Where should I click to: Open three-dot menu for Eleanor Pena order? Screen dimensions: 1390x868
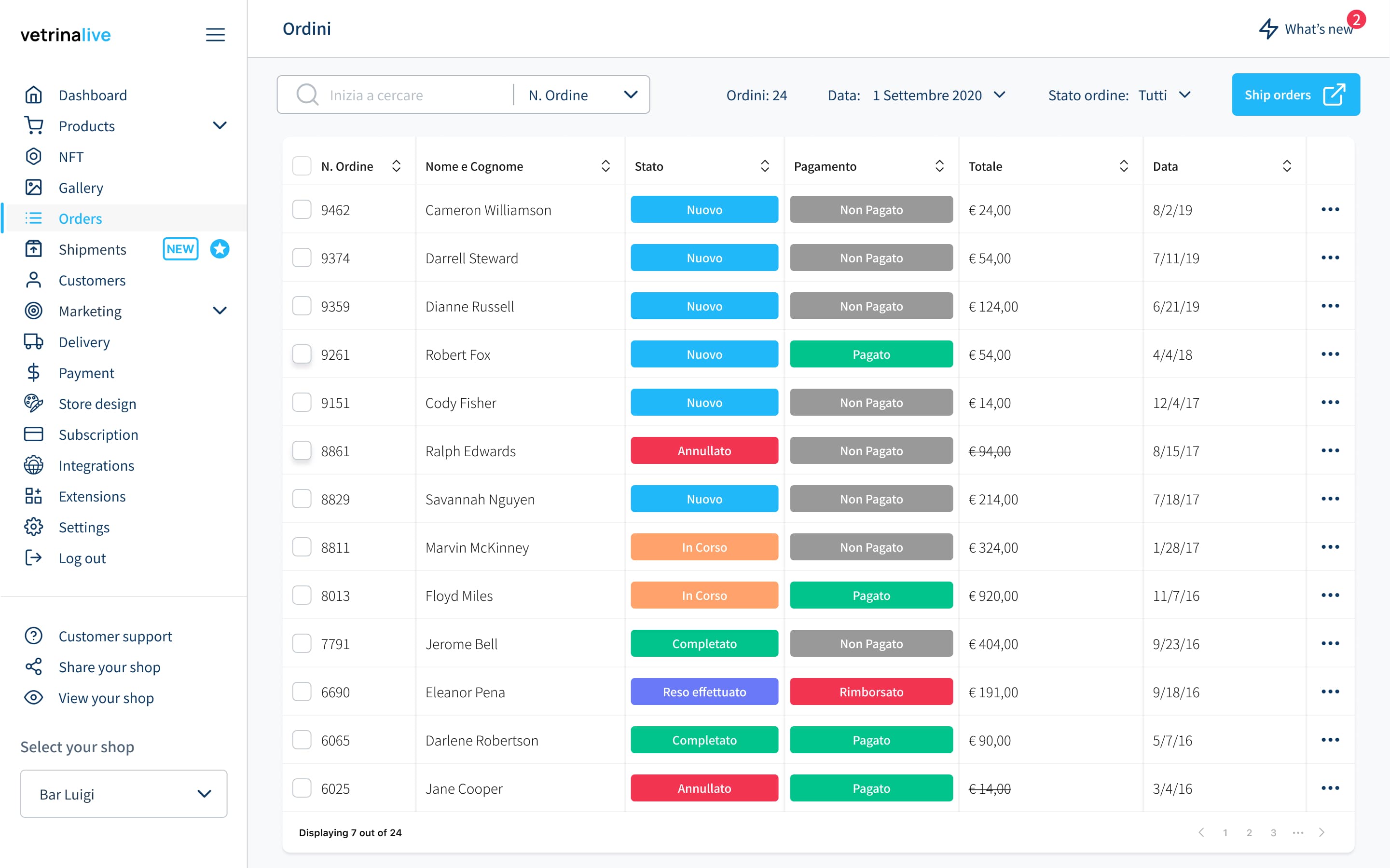pos(1330,692)
